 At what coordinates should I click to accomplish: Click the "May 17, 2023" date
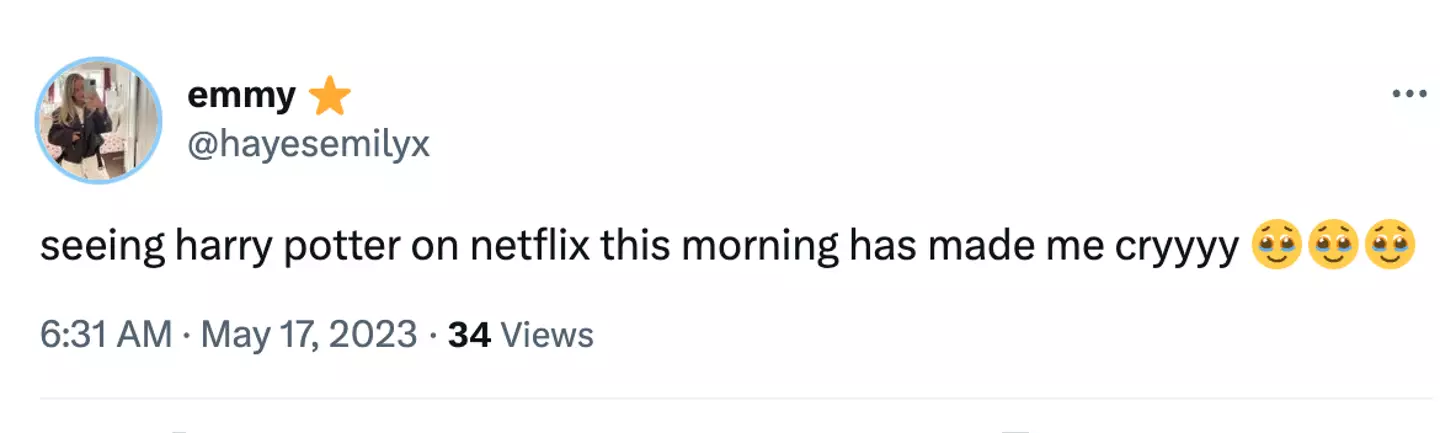click(309, 334)
